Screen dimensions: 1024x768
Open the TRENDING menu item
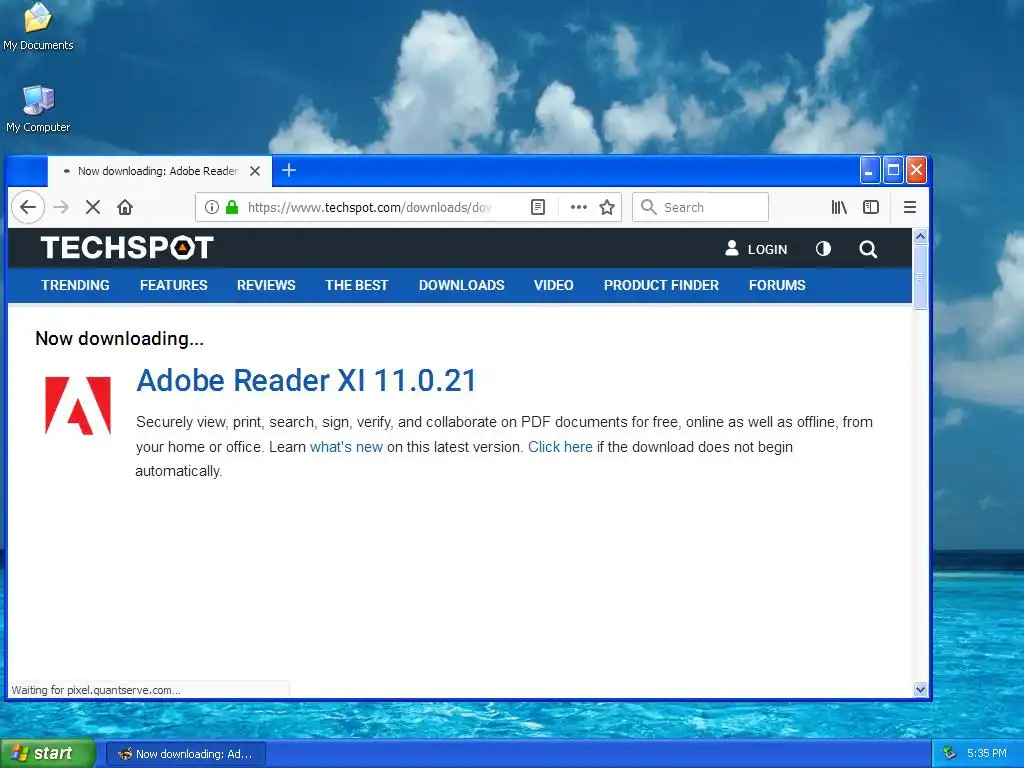click(75, 285)
